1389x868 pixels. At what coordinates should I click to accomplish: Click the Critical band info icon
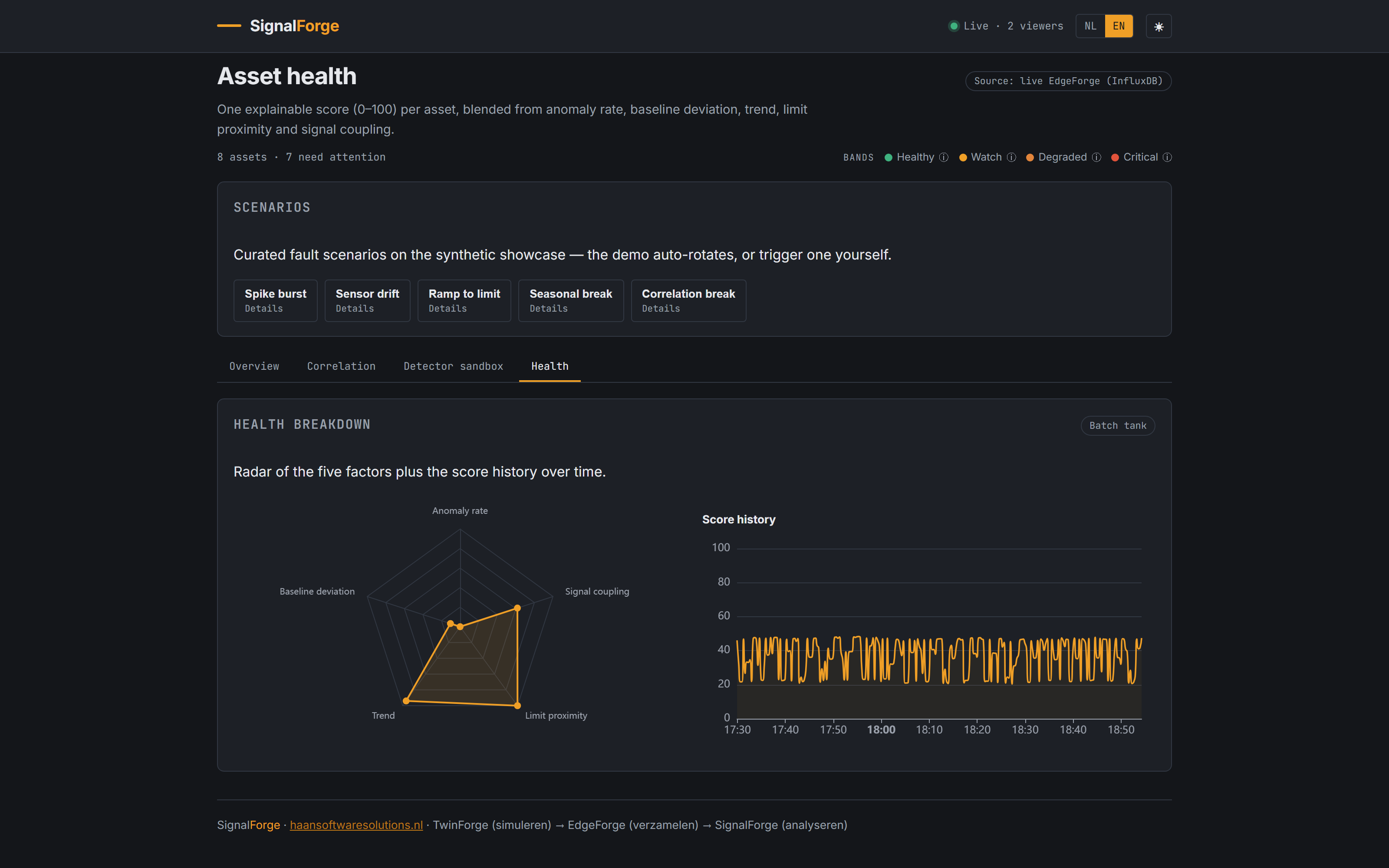click(x=1167, y=157)
